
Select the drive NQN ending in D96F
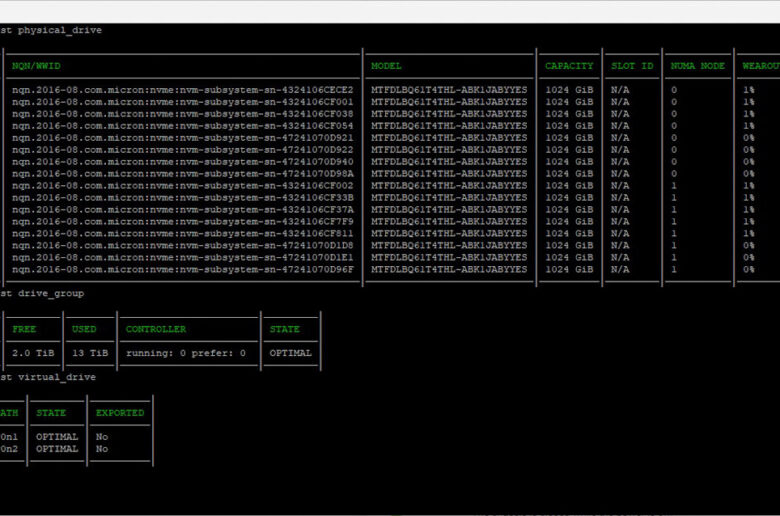[x=182, y=270]
